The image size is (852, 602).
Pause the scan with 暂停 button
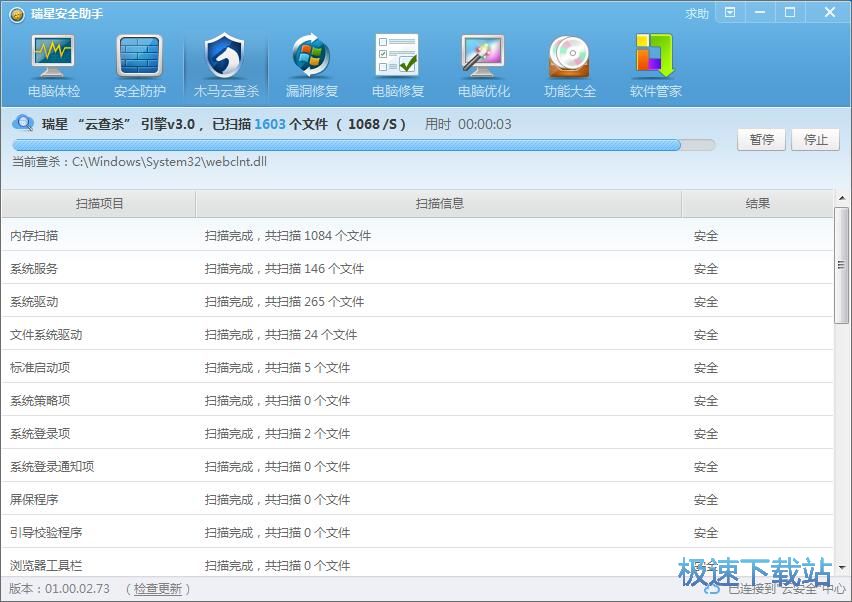click(761, 140)
